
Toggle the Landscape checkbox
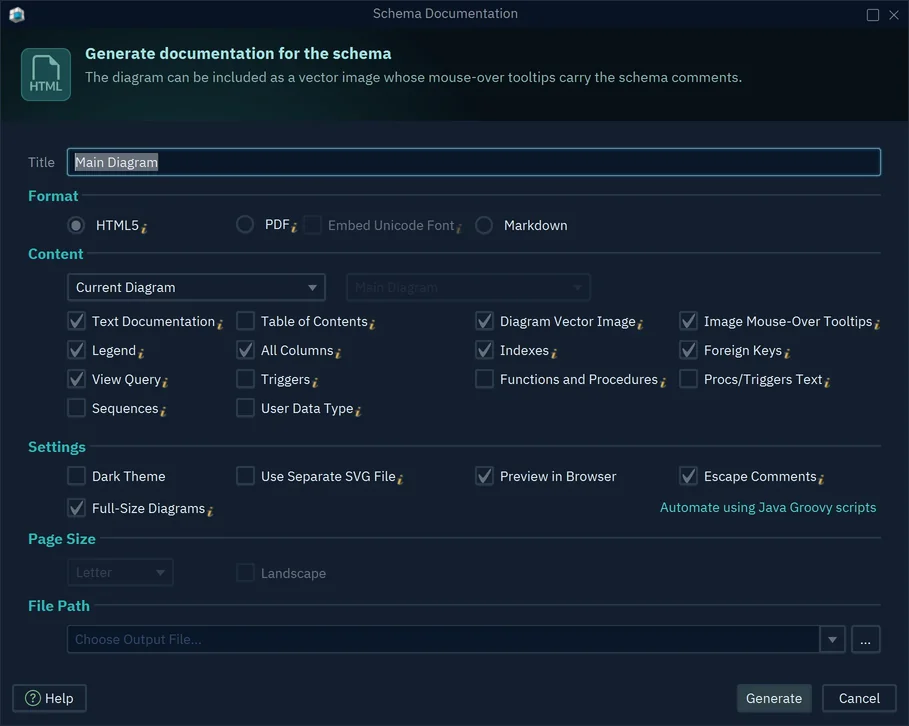(245, 573)
